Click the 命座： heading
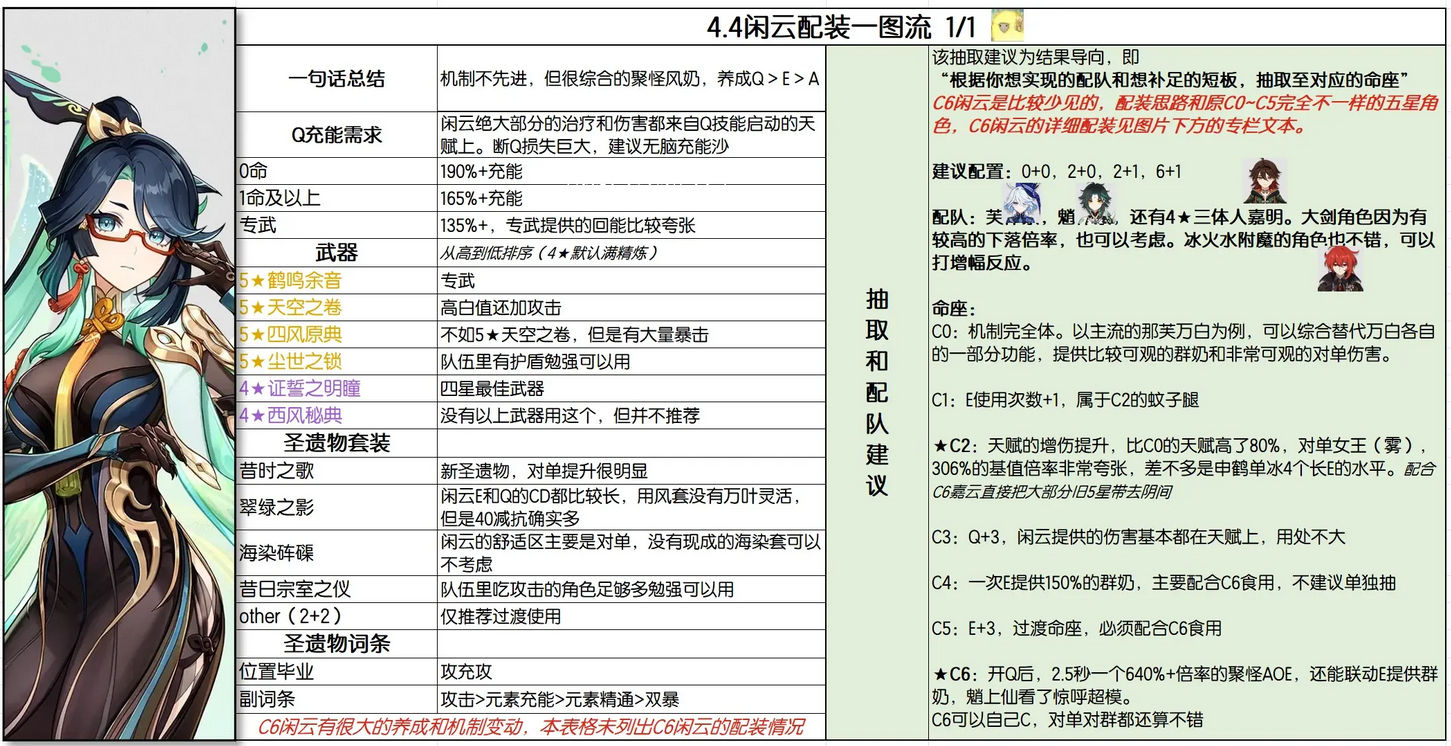 tap(954, 309)
